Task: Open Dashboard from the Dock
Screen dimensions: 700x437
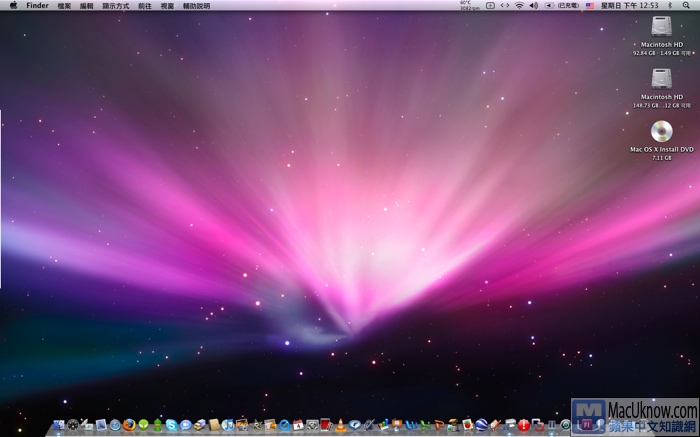Action: coord(73,425)
